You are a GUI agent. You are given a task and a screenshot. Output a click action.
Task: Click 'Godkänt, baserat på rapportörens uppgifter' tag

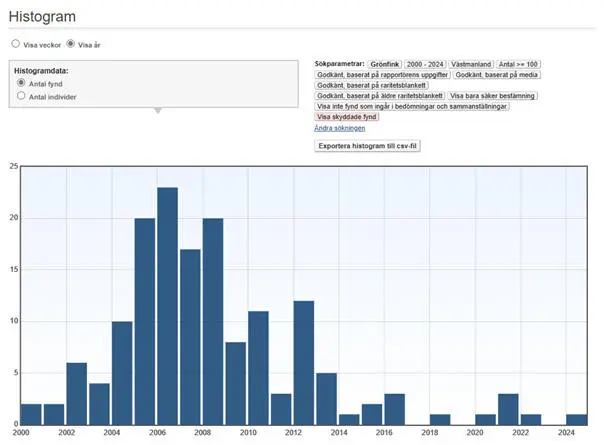pyautogui.click(x=382, y=74)
